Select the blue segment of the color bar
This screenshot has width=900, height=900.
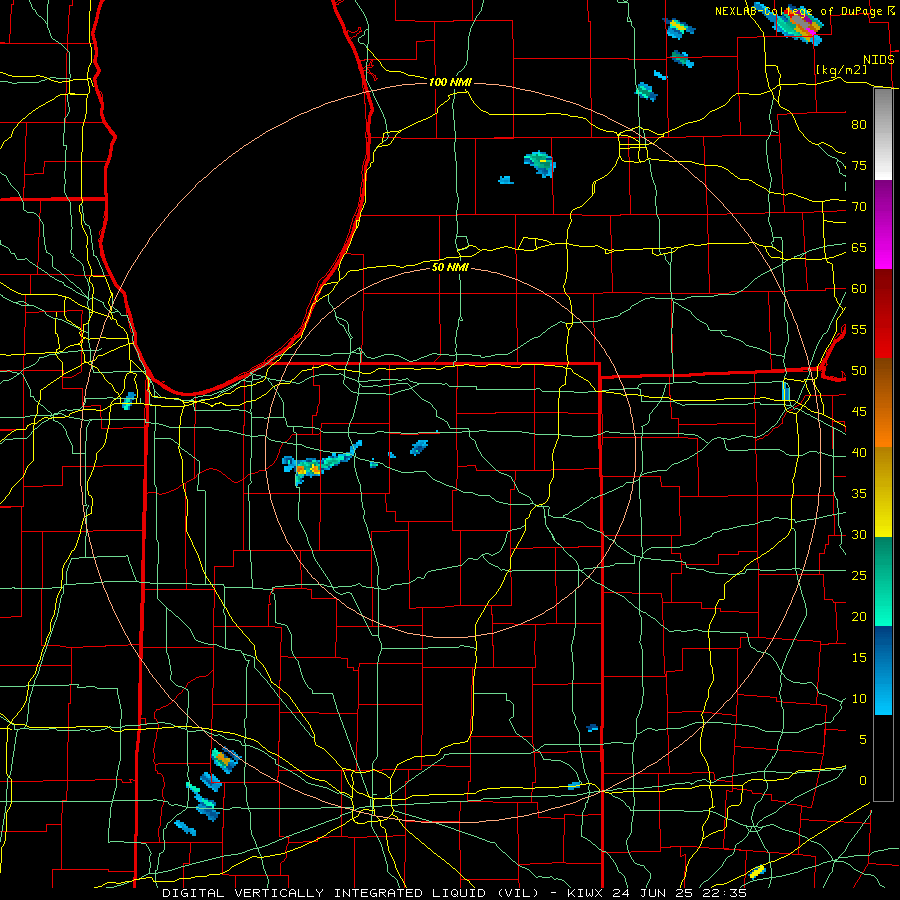coord(883,670)
